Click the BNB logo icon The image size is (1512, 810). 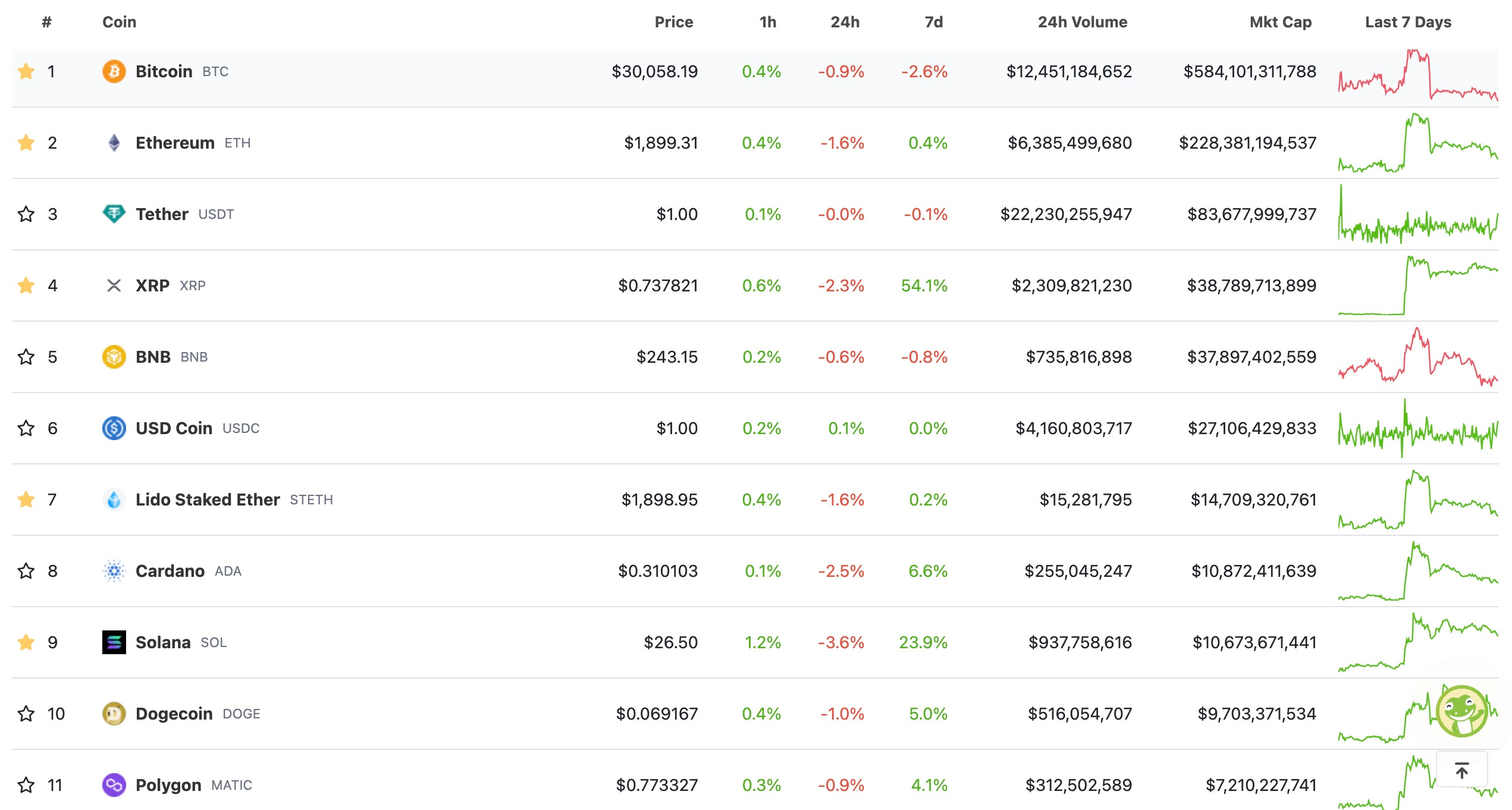coord(114,357)
